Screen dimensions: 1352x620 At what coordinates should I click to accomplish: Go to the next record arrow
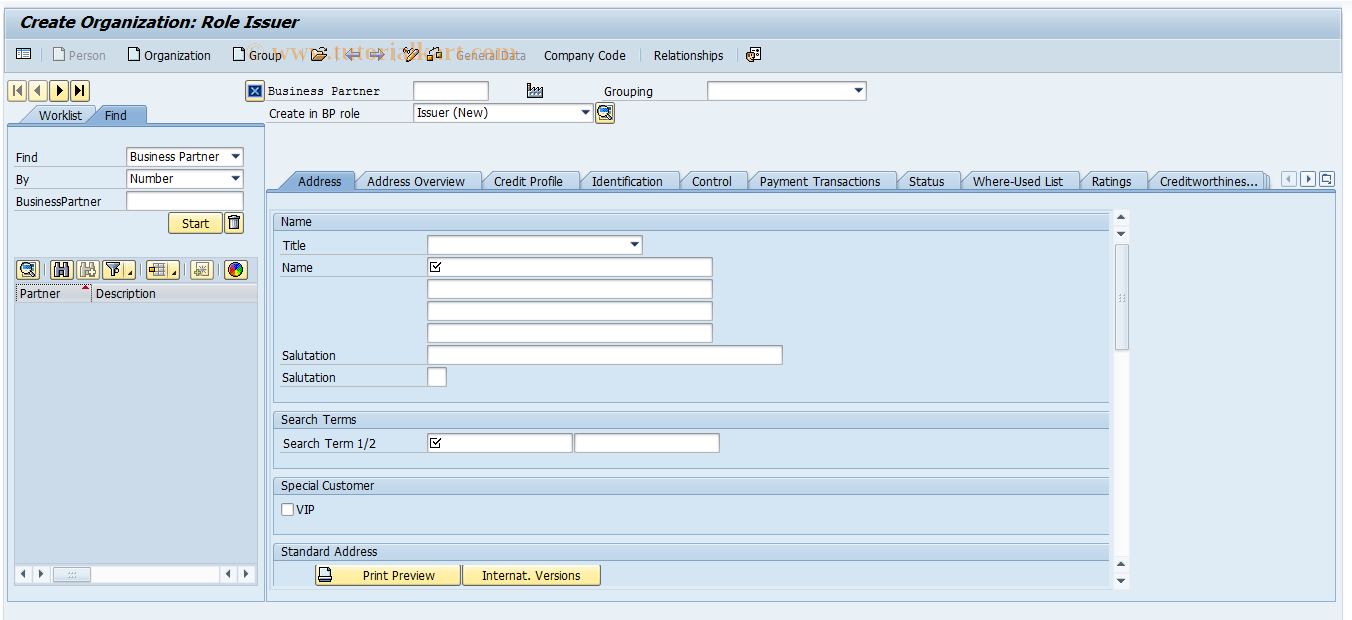59,91
